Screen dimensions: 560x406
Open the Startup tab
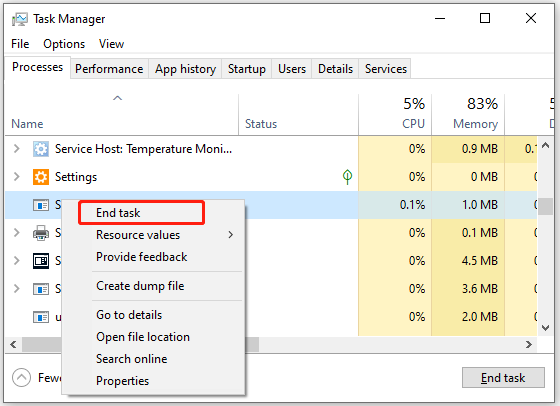pyautogui.click(x=246, y=69)
